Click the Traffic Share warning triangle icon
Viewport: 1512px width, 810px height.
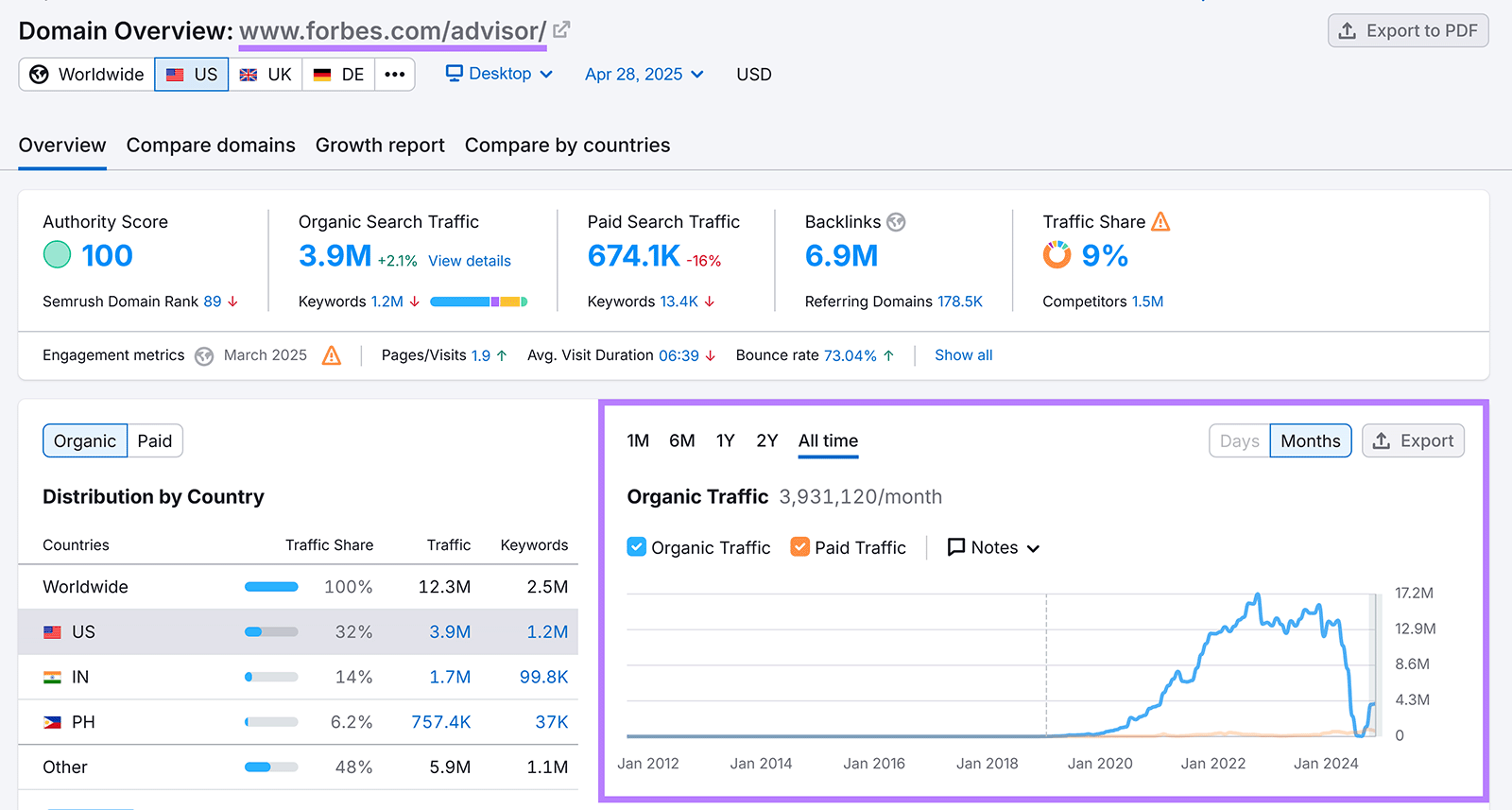[x=1160, y=222]
